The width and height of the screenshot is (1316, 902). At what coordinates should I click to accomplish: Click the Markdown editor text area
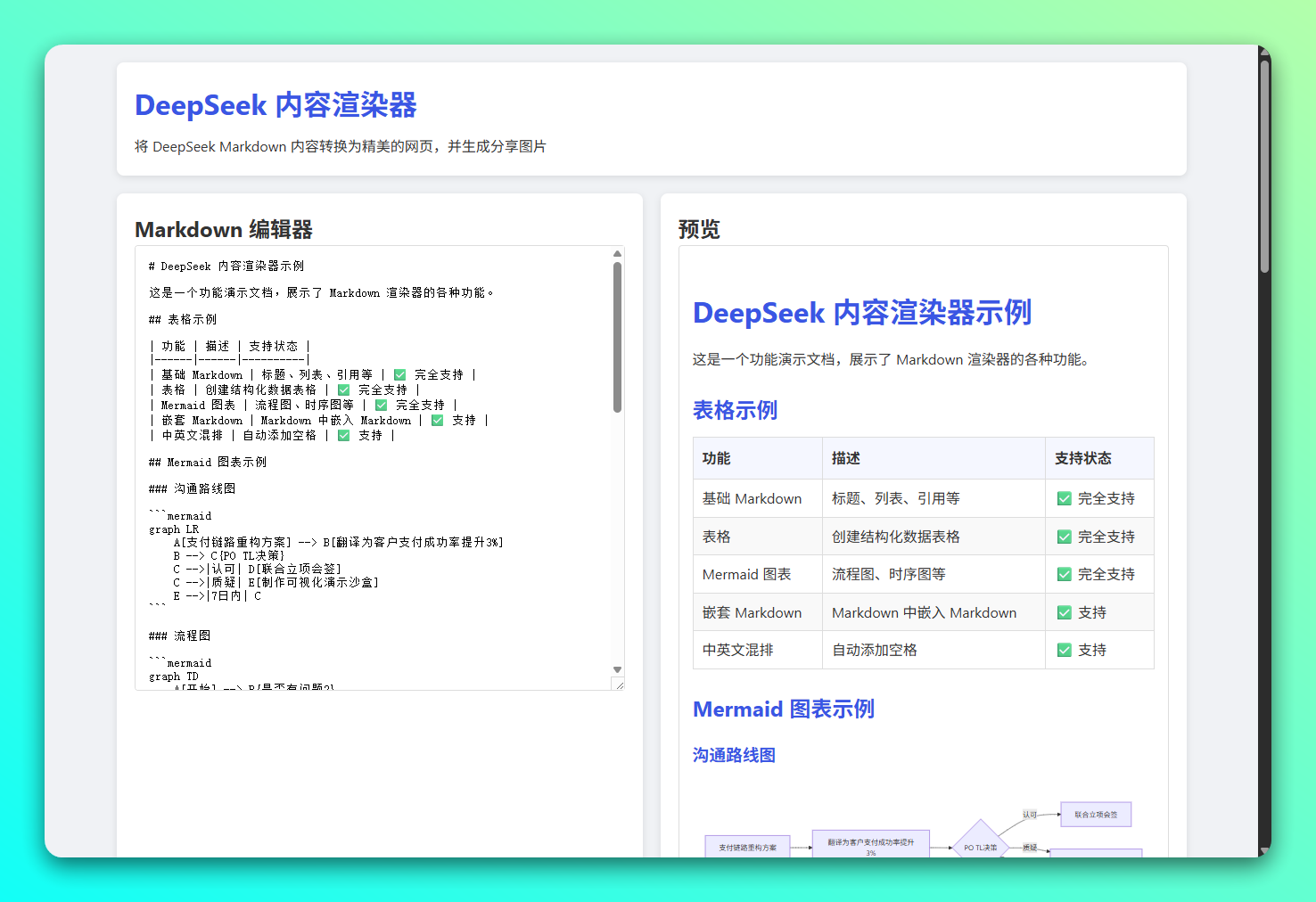[379, 468]
